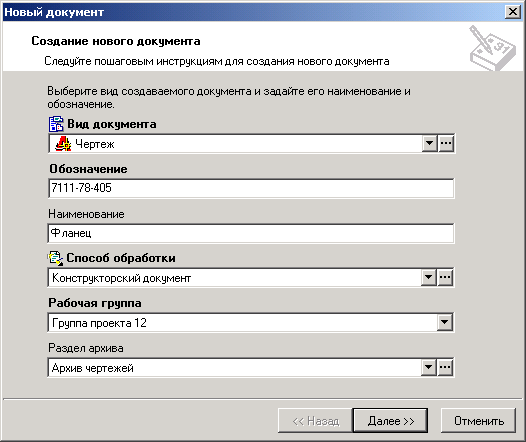The image size is (526, 442).
Task: Click the disabled Назад button
Action: pos(315,421)
